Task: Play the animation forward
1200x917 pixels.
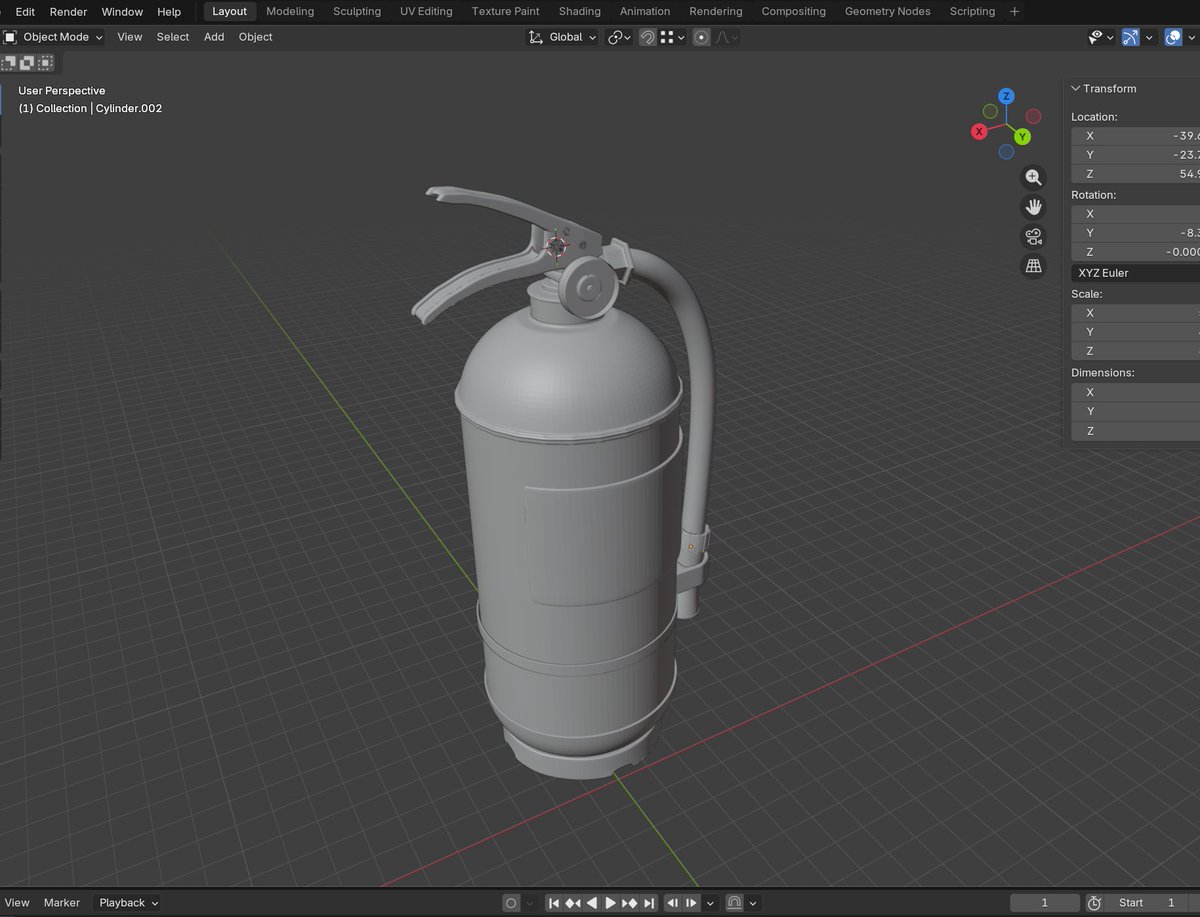Action: [610, 903]
